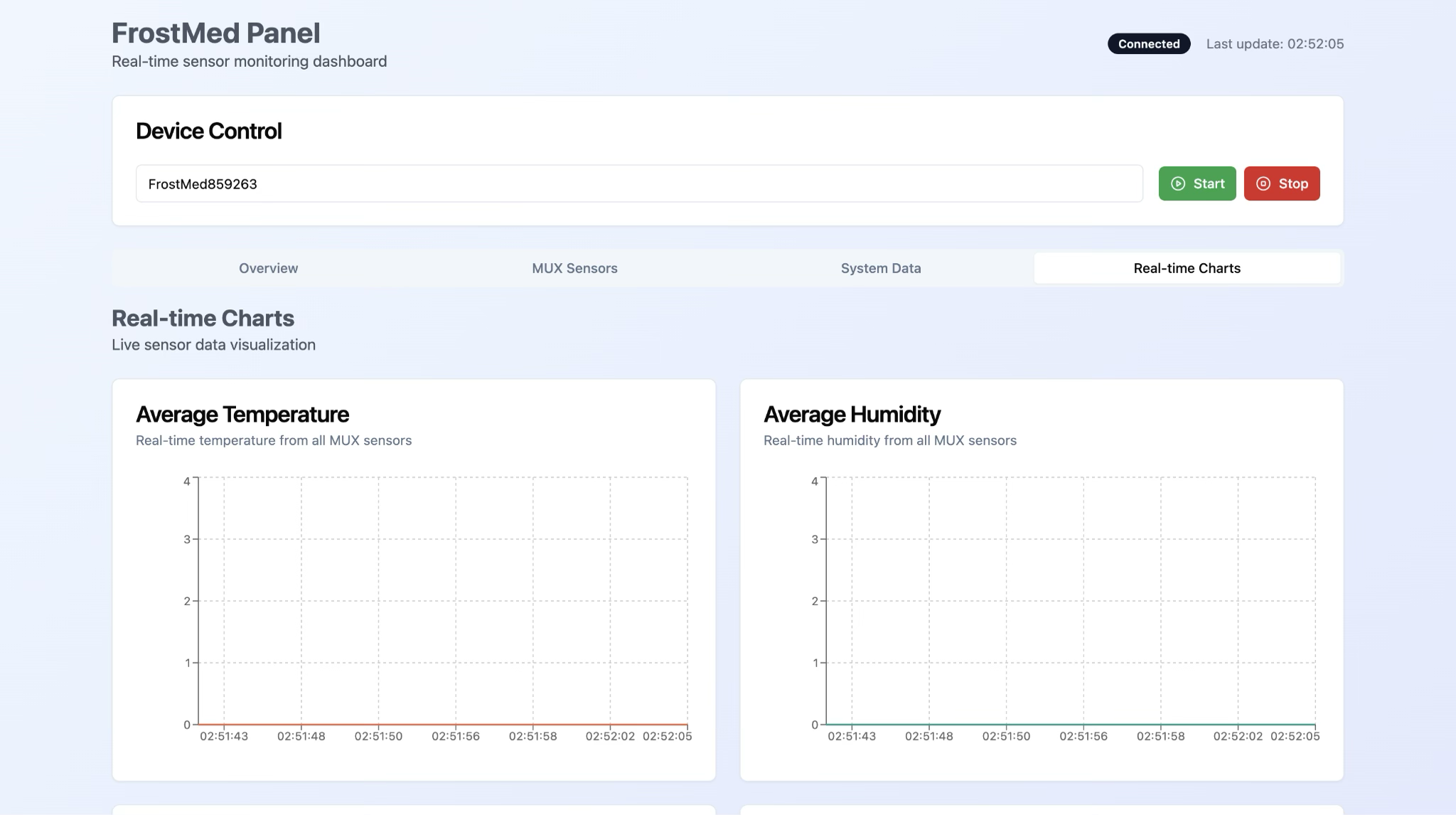Screen dimensions: 1456x815
Task: Click the temperature chart's 4 axis label
Action: click(x=186, y=481)
